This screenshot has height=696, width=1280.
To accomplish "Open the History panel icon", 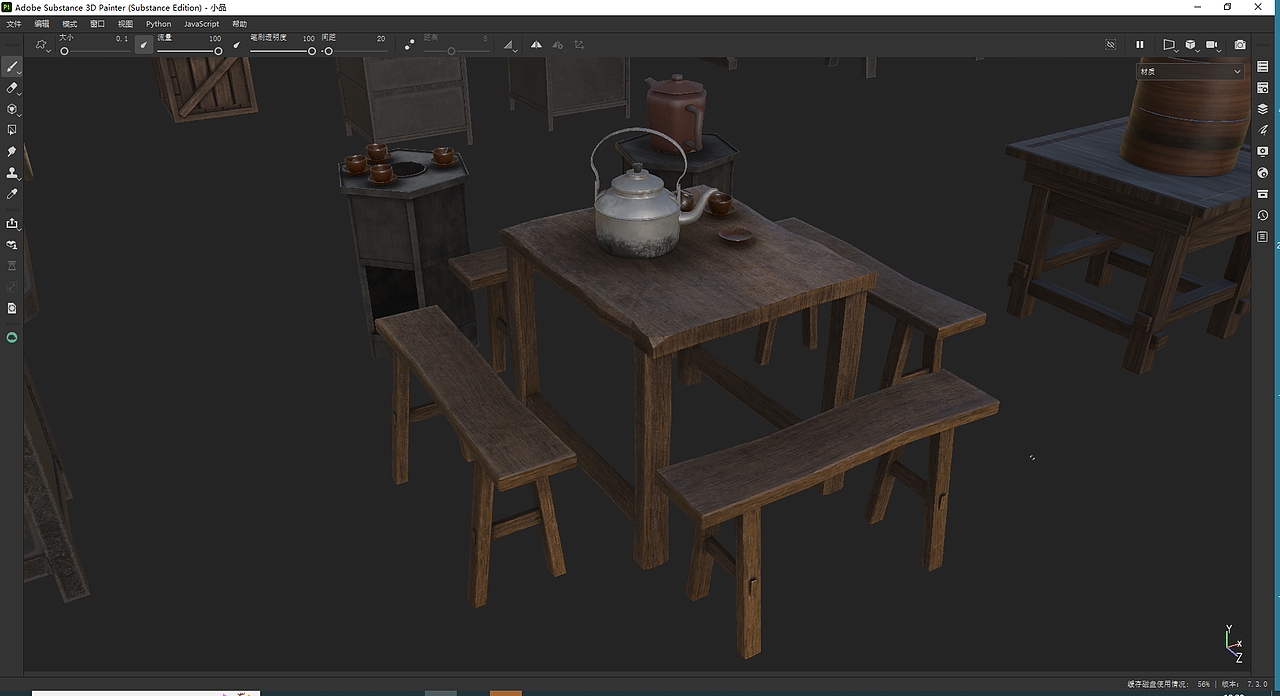I will pos(1263,215).
